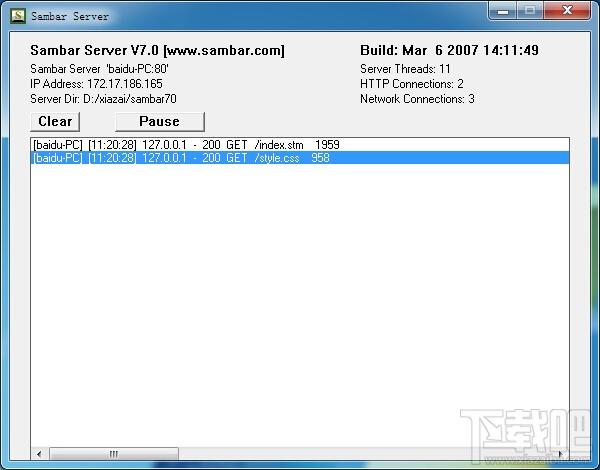Click the 'Build: Mar 6 2007 14:11:49' text

[x=449, y=50]
